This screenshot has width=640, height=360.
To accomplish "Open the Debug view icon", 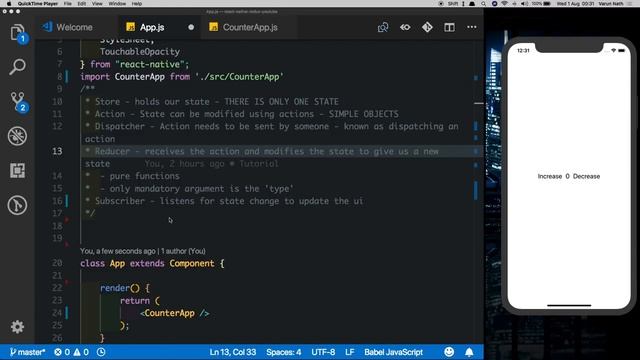I will [18, 136].
